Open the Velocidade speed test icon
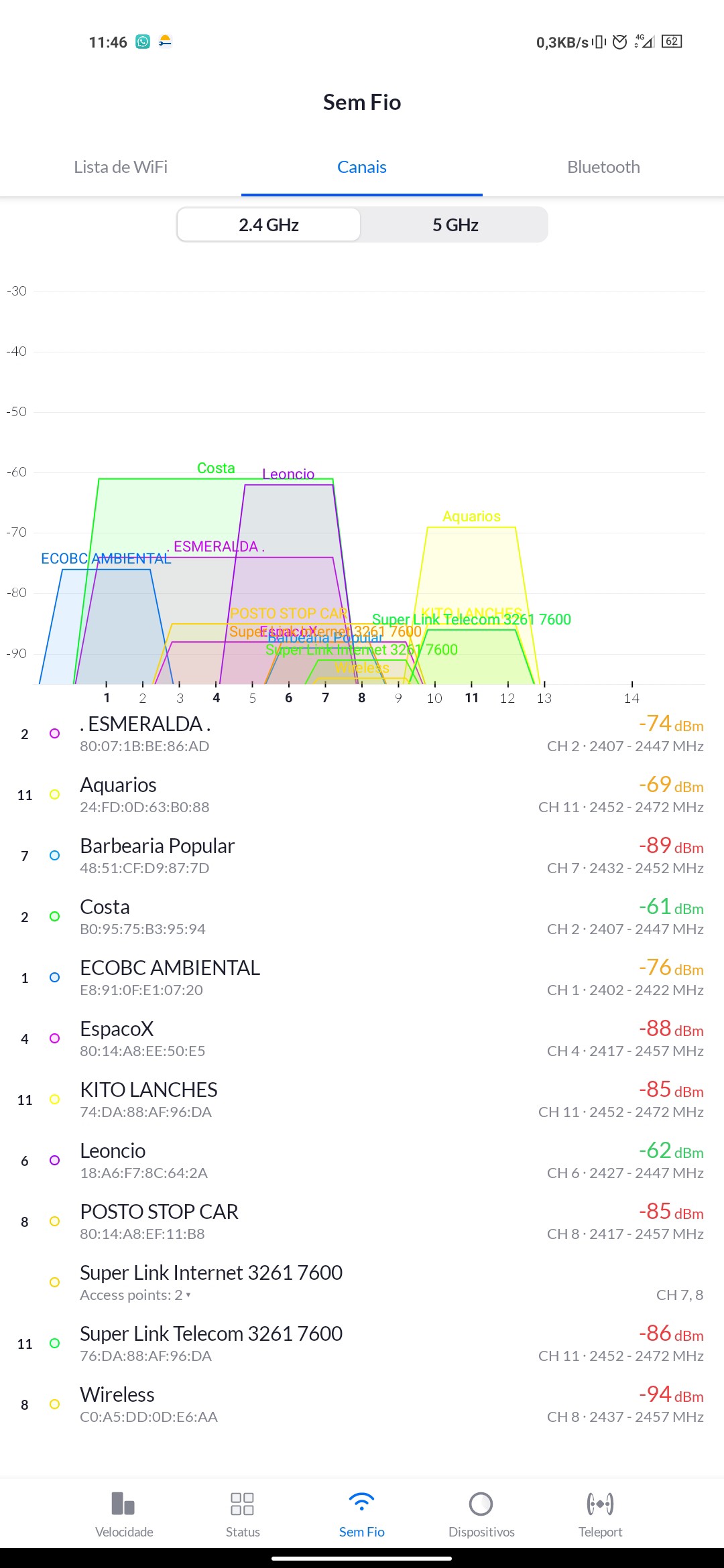724x1568 pixels. pos(124,1504)
